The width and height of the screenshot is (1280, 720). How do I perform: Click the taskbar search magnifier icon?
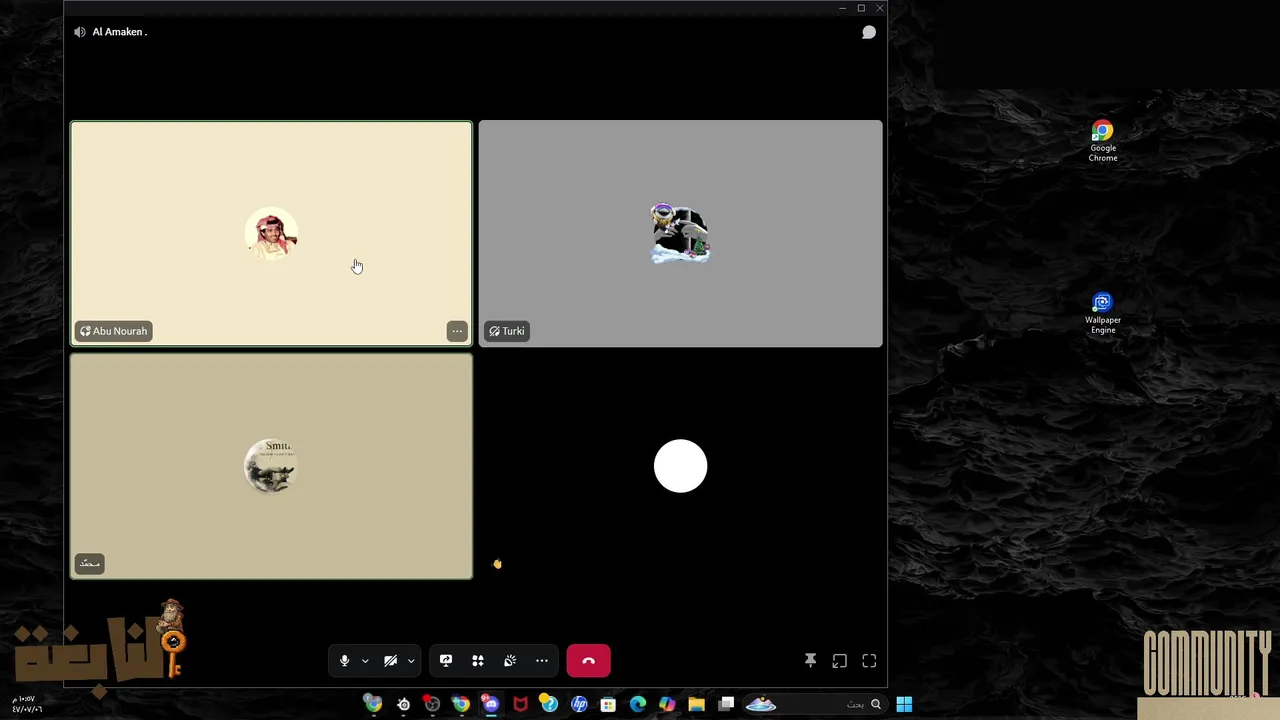tap(876, 704)
